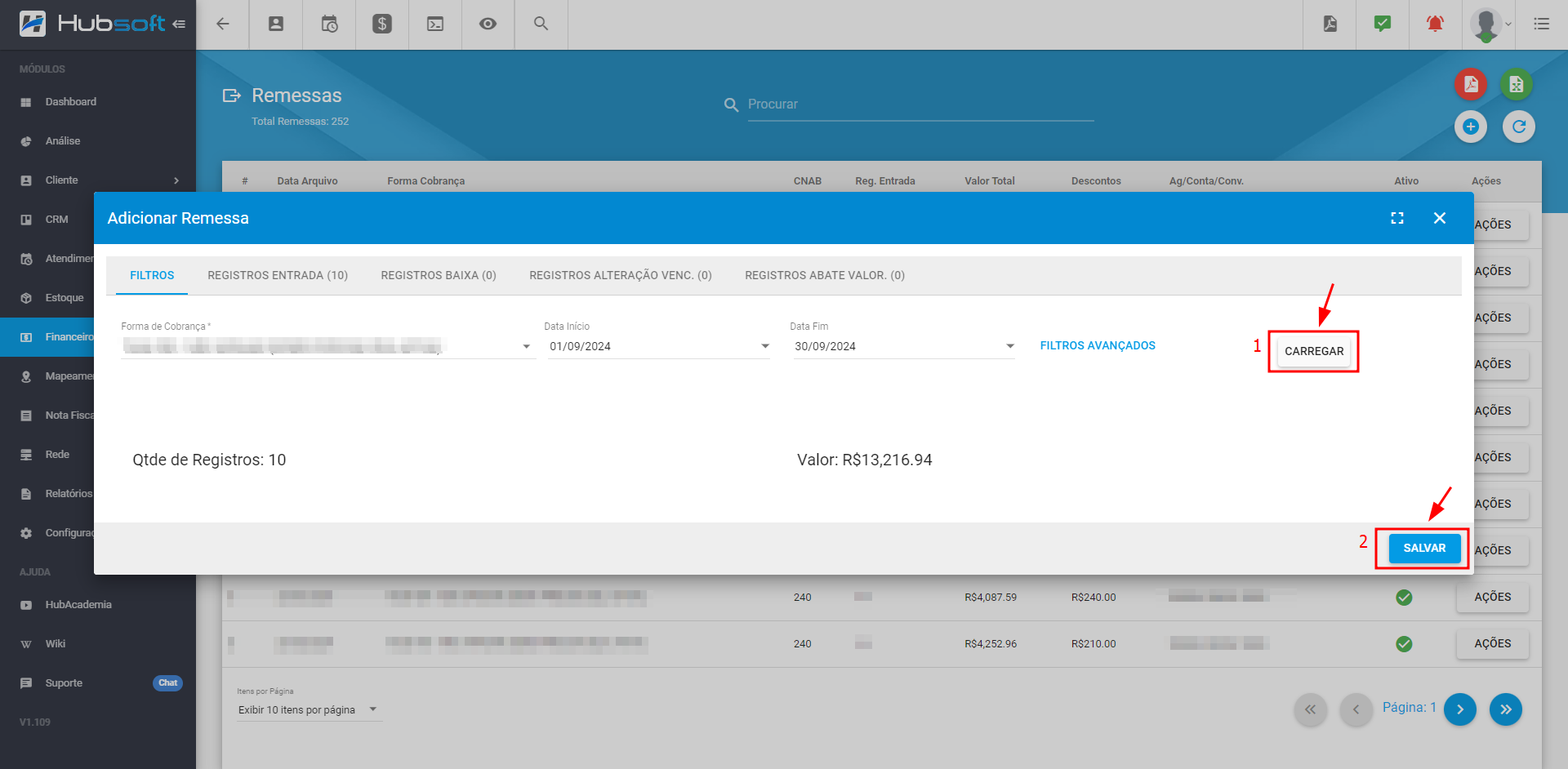The width and height of the screenshot is (1568, 769).
Task: Open Rede module in sidebar
Action: point(47,455)
